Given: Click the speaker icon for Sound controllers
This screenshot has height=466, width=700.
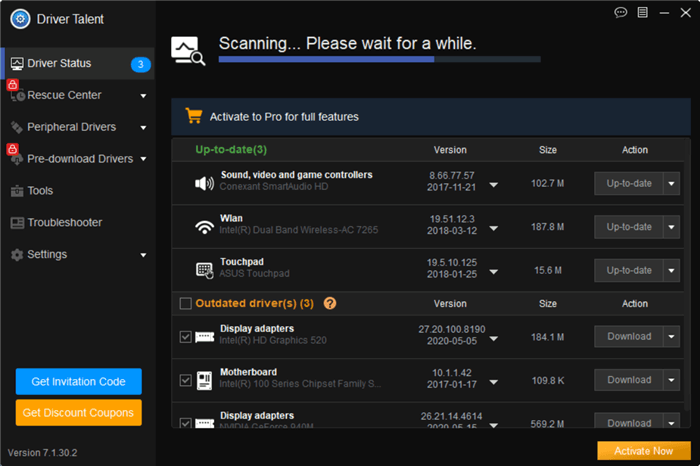Looking at the screenshot, I should click(204, 183).
